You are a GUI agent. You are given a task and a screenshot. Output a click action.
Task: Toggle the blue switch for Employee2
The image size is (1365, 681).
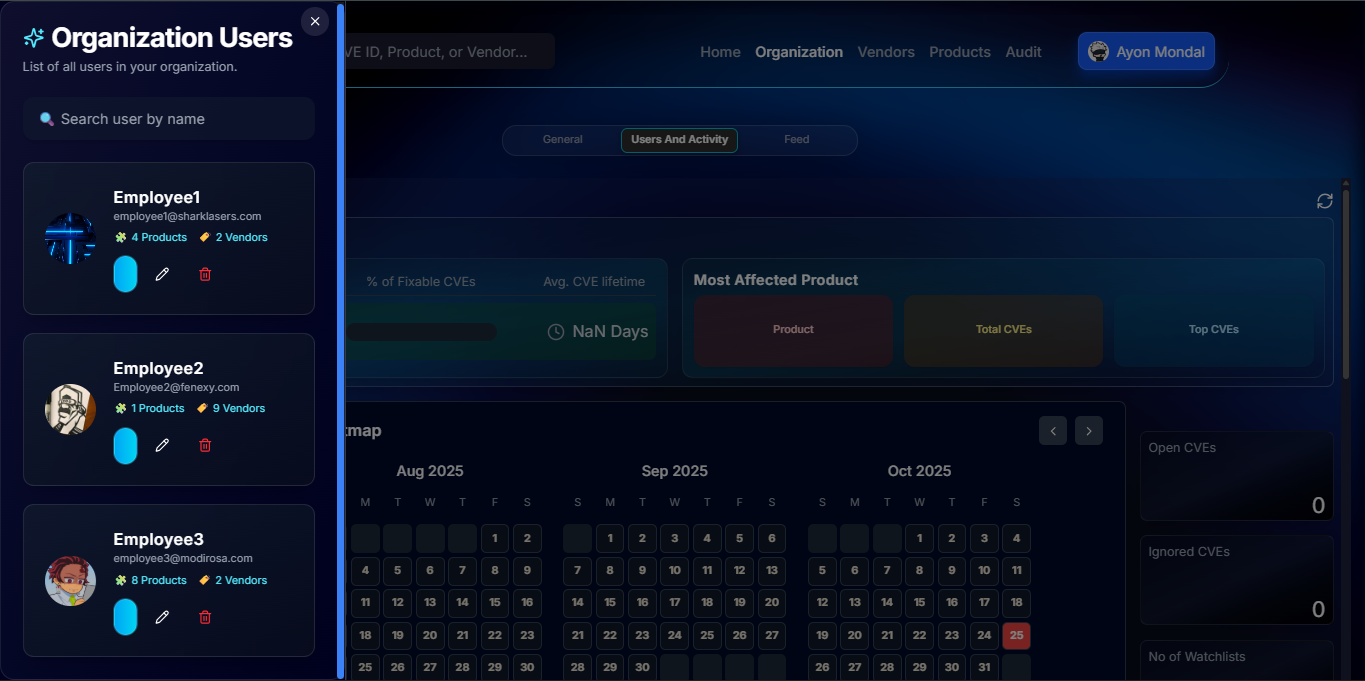pyautogui.click(x=125, y=445)
